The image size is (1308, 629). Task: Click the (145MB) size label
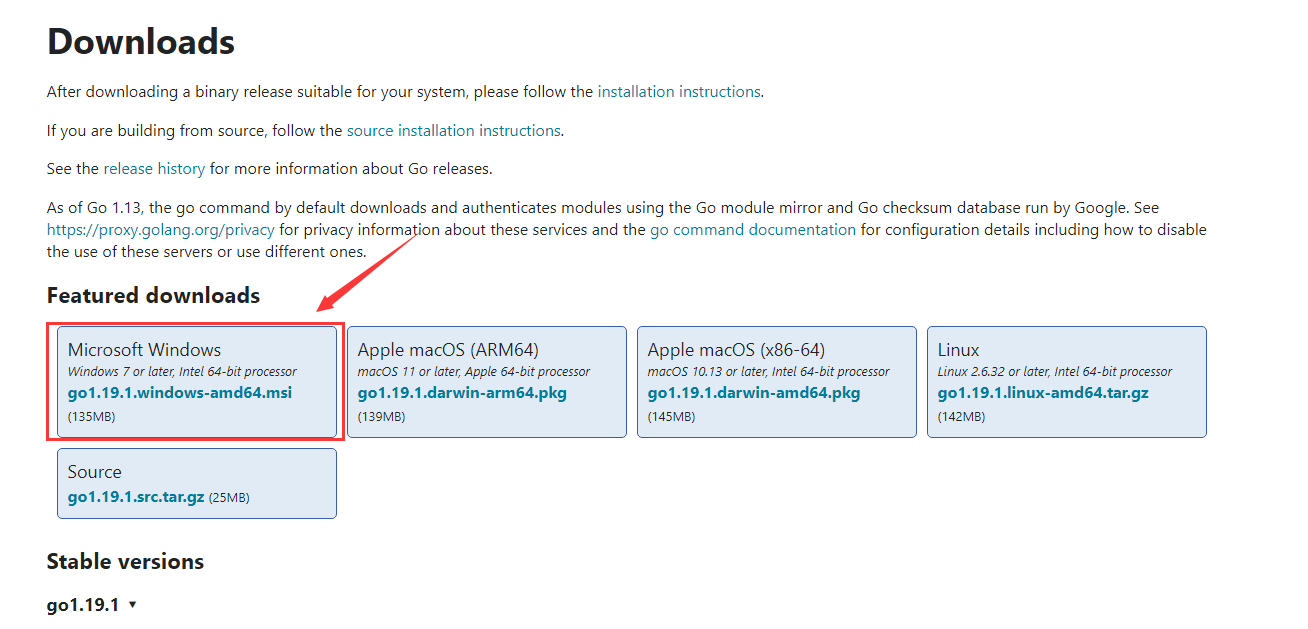point(671,416)
